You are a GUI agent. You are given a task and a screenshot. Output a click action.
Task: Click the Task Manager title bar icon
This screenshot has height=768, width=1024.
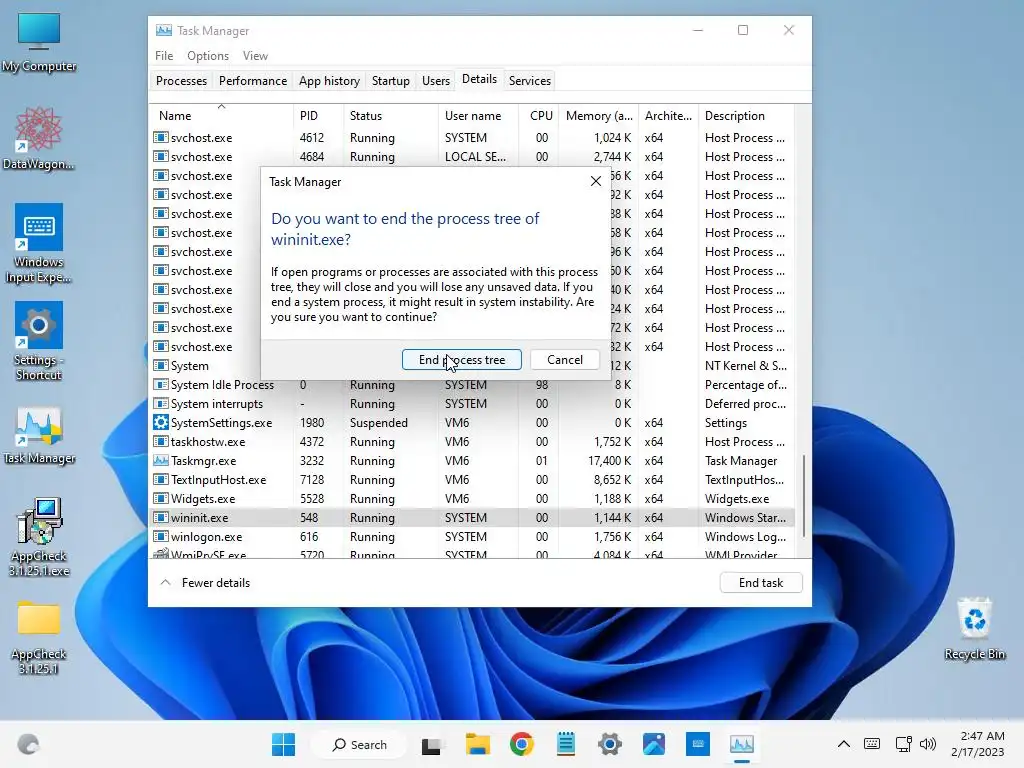tap(164, 31)
